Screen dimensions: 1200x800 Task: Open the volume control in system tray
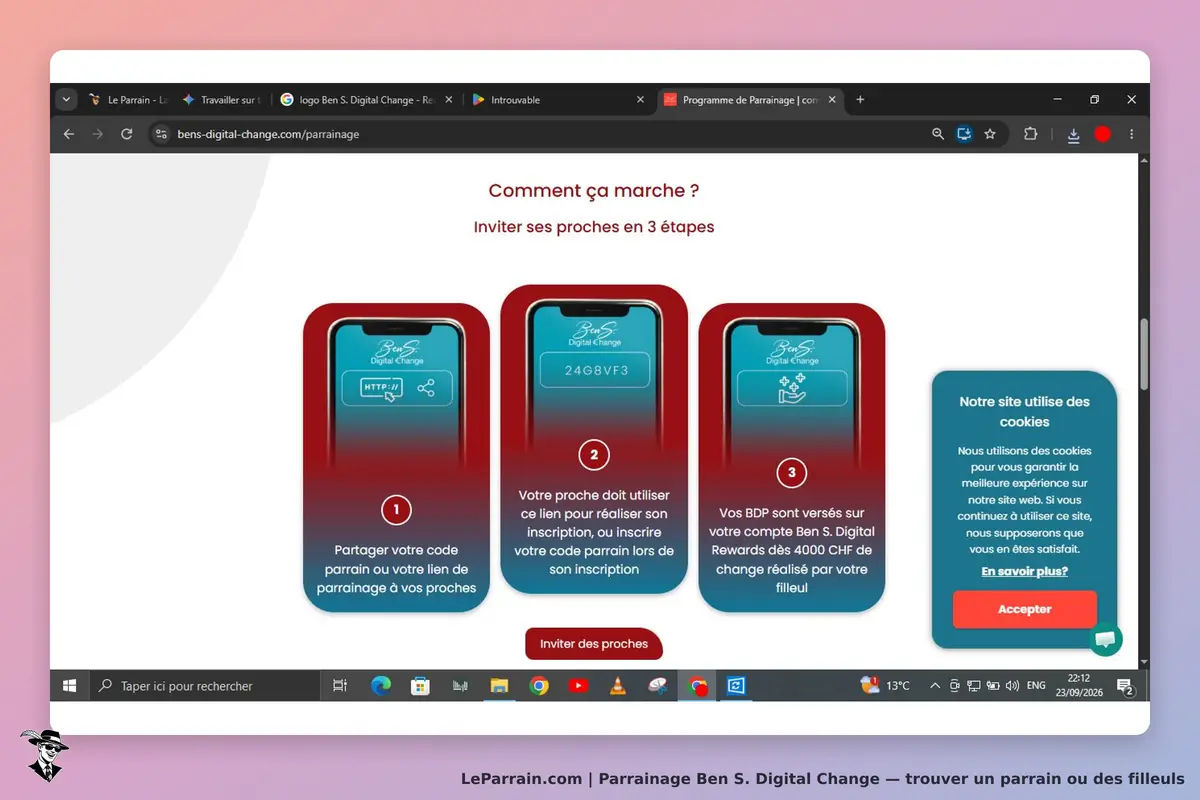[1012, 686]
